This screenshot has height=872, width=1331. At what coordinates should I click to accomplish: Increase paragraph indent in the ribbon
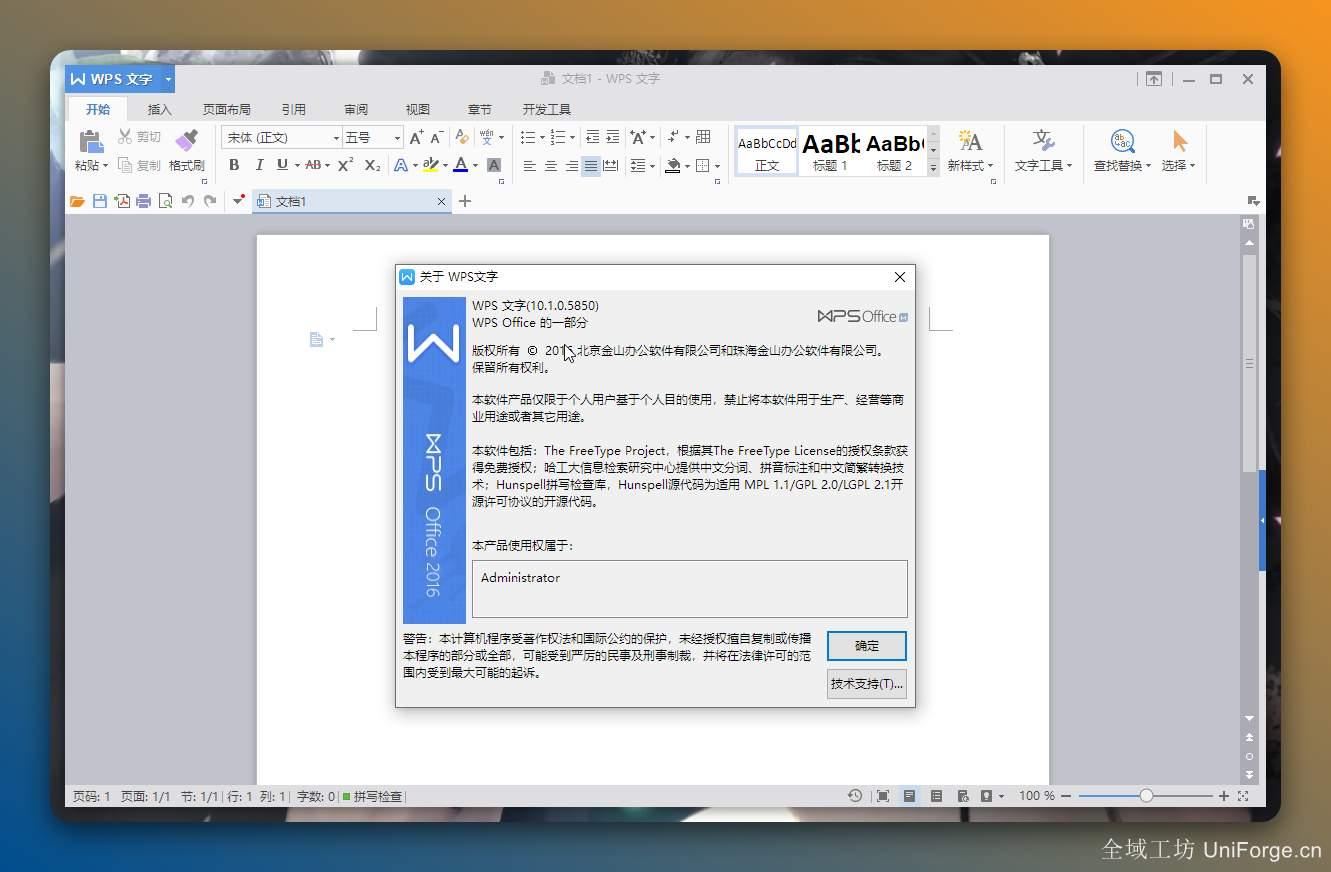click(613, 137)
